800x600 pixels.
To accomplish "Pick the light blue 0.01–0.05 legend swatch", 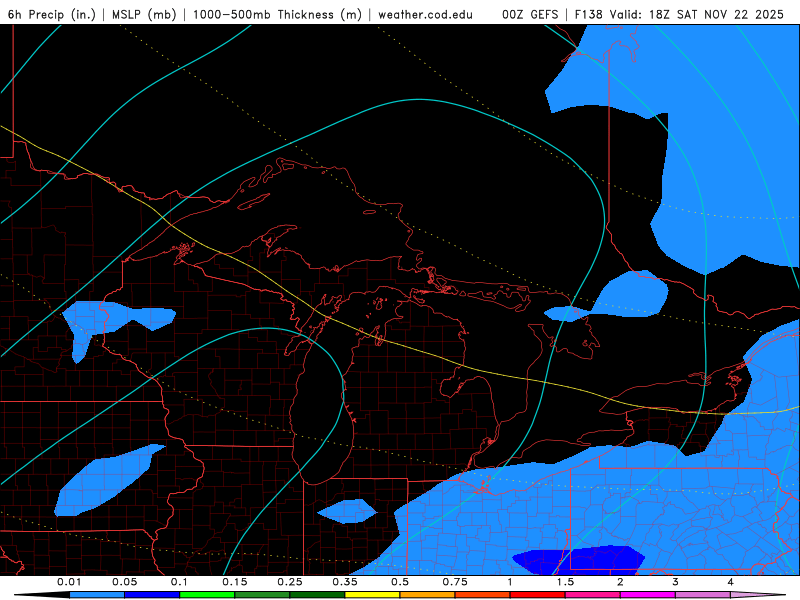I will (x=97, y=595).
